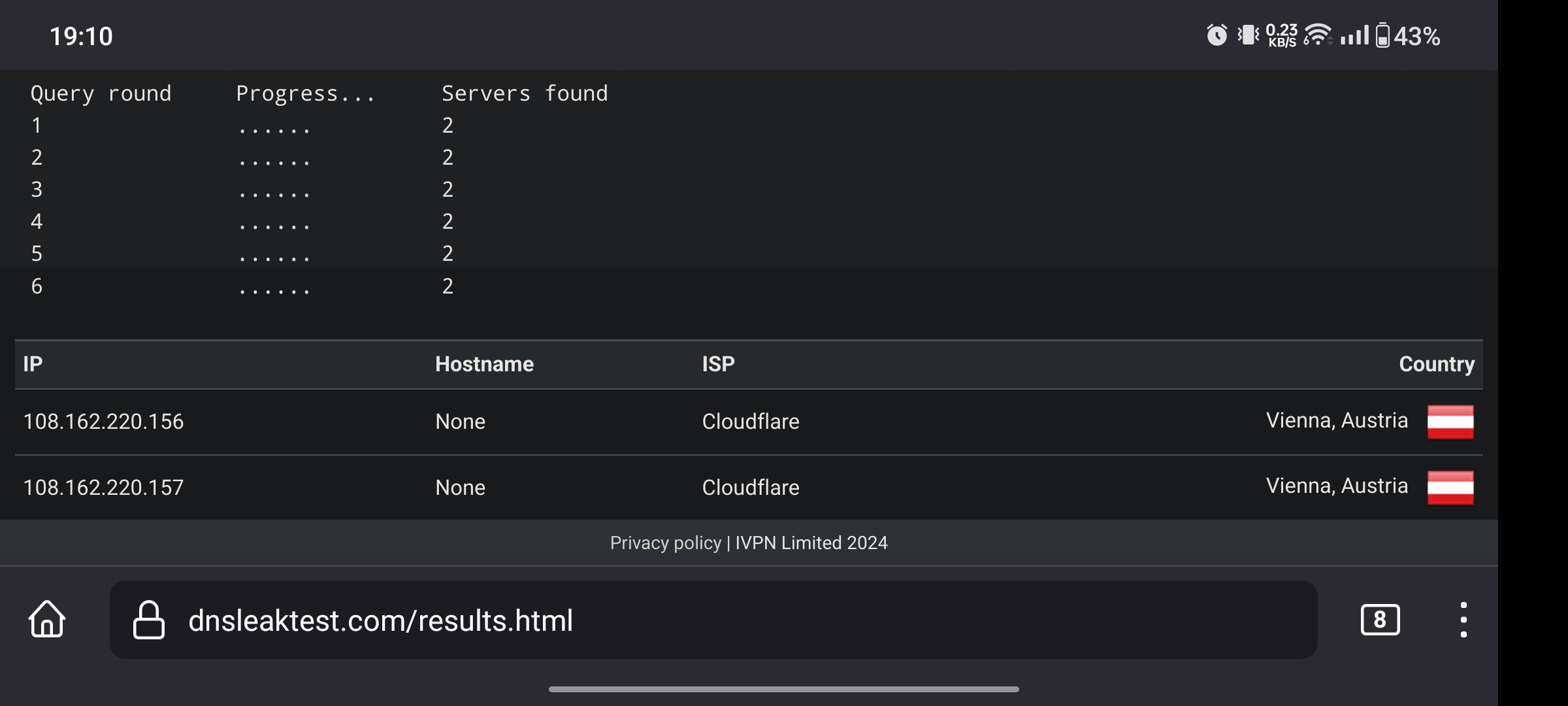Tap the browser home icon

[x=47, y=619]
